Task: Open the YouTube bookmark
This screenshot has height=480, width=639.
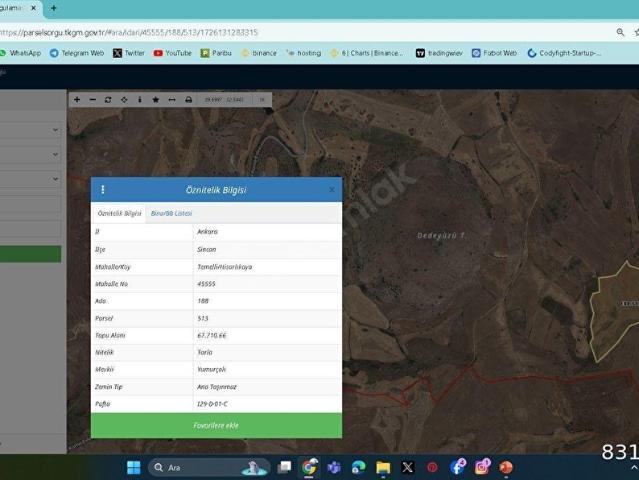Action: (172, 53)
